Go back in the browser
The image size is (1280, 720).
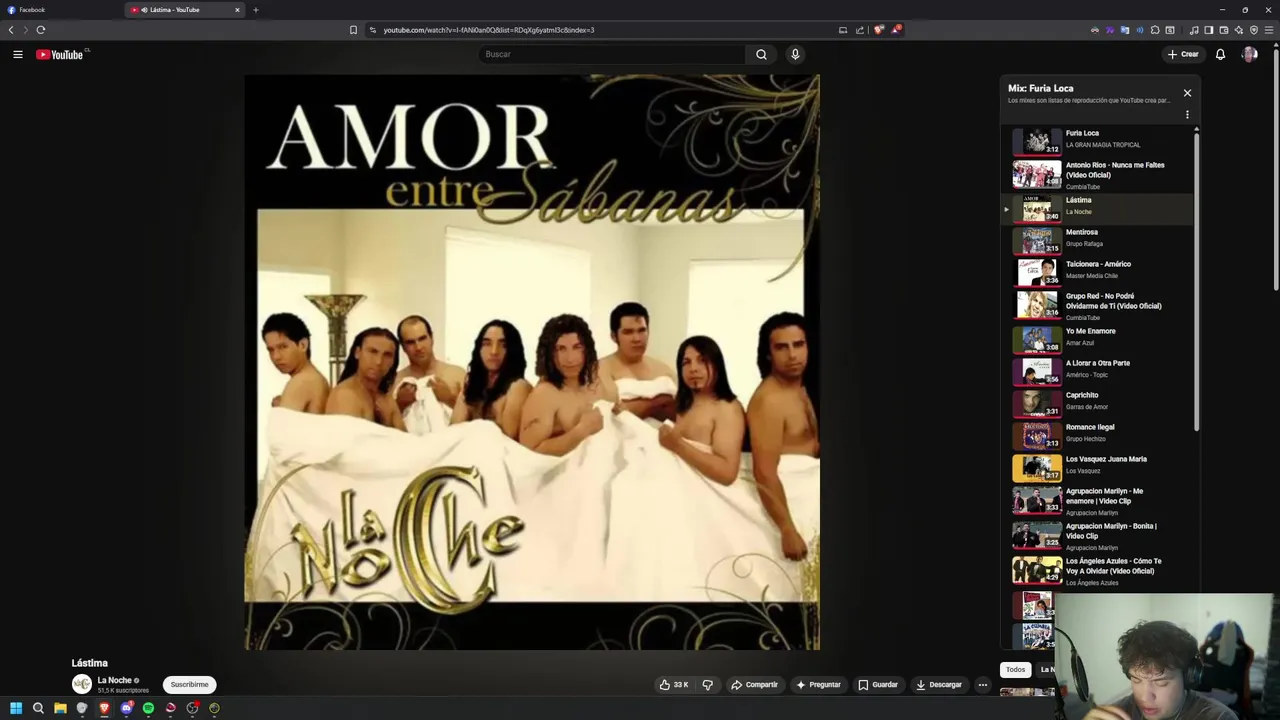[11, 30]
